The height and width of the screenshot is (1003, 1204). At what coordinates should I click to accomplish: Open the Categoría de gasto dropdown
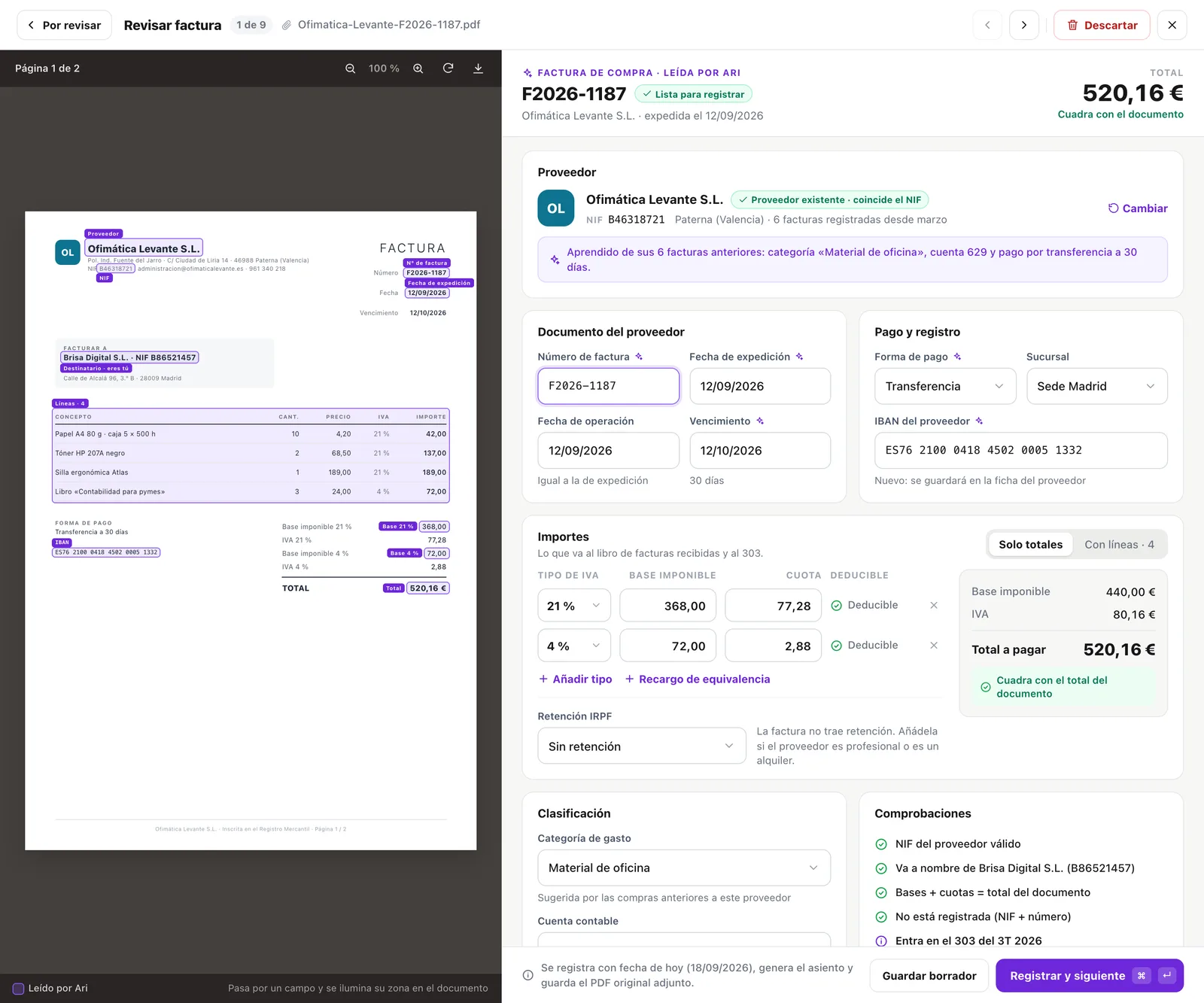point(684,868)
